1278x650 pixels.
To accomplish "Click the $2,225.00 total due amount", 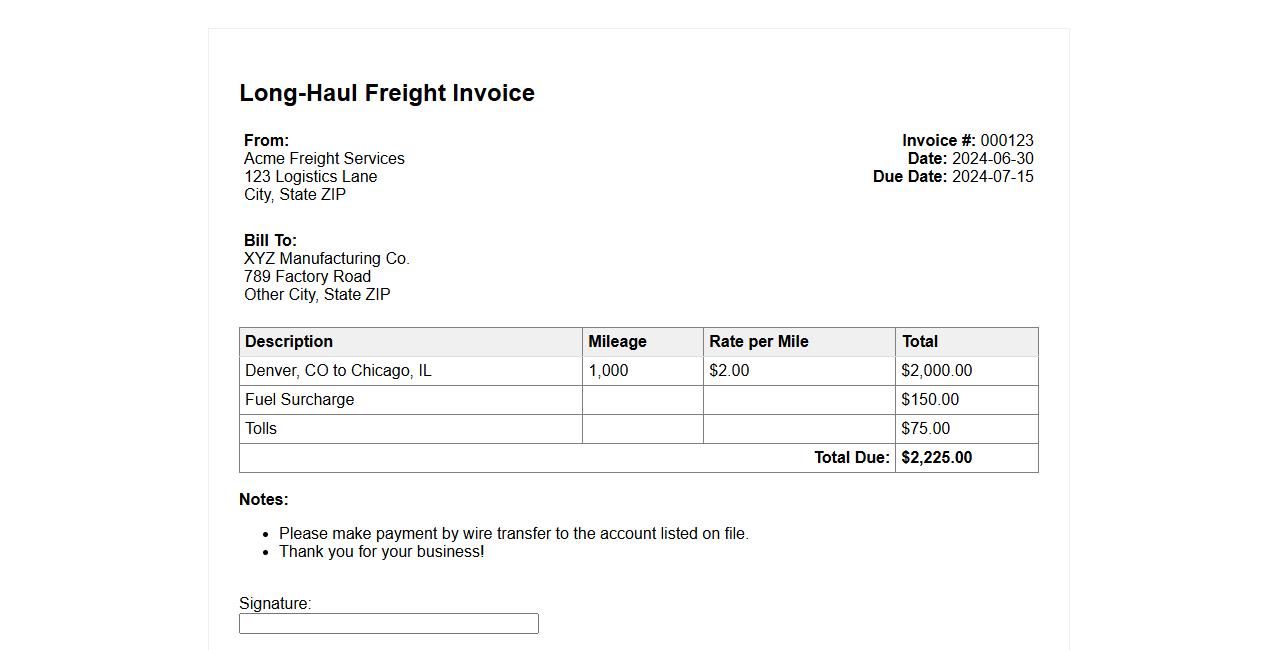I will click(x=936, y=458).
